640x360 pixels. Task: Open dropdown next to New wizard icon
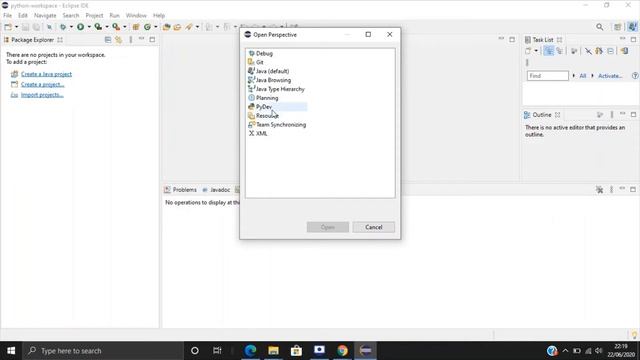(16, 27)
